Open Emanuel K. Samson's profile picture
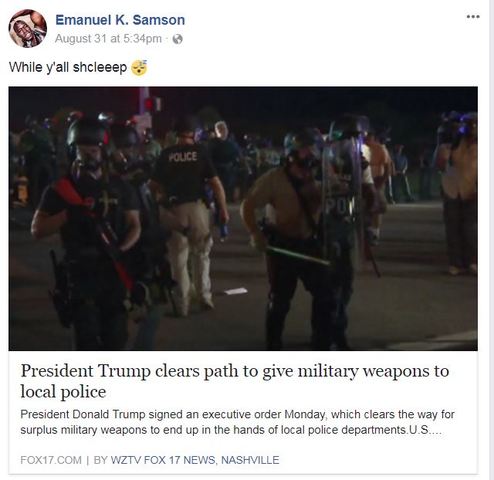The image size is (494, 480). click(28, 28)
